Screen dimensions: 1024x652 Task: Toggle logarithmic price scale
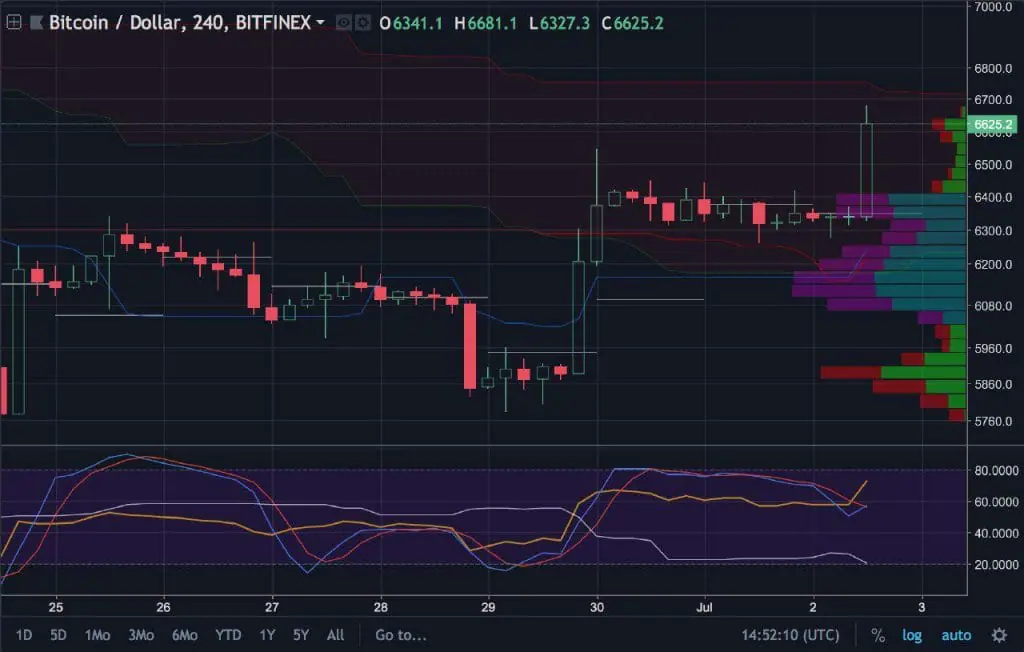point(911,635)
